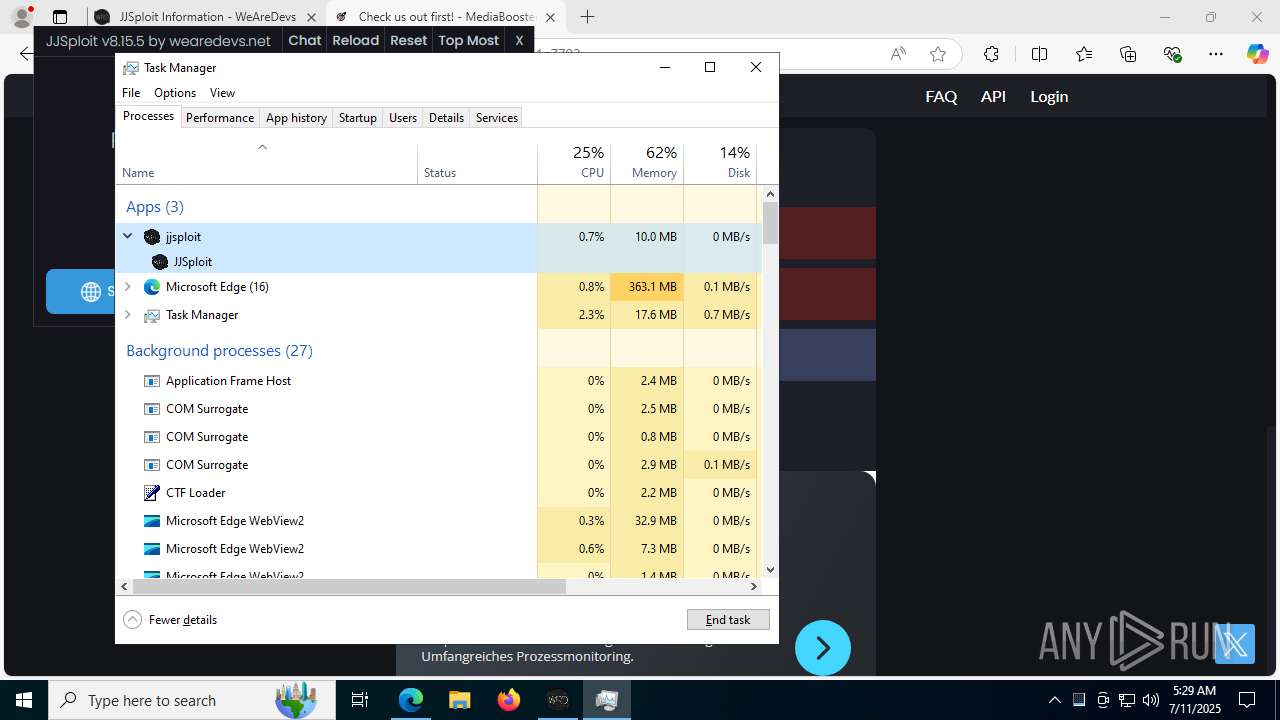Click the Edge profile avatar icon
This screenshot has height=720, width=1280.
(22, 17)
